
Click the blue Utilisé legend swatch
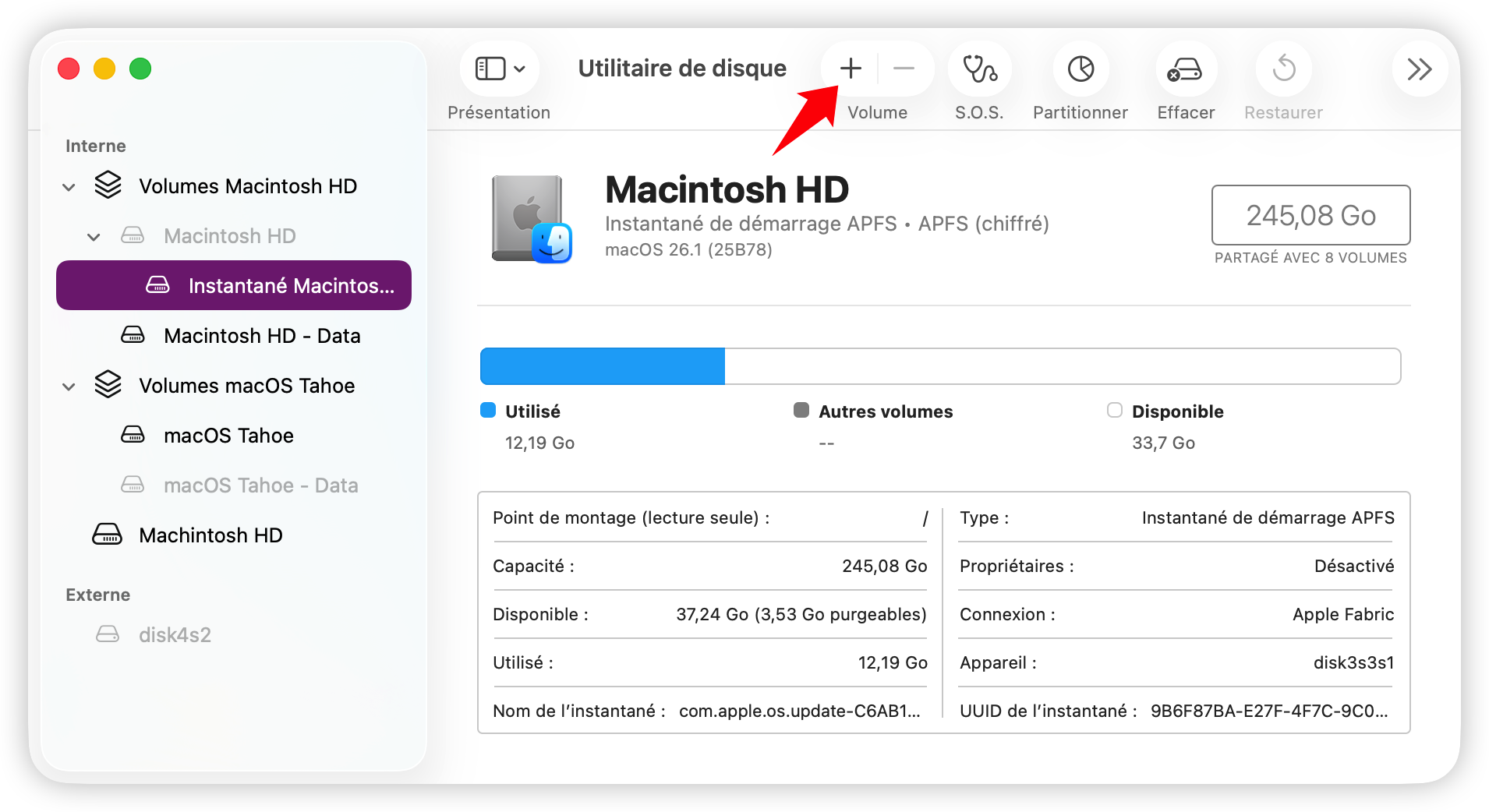coord(488,411)
